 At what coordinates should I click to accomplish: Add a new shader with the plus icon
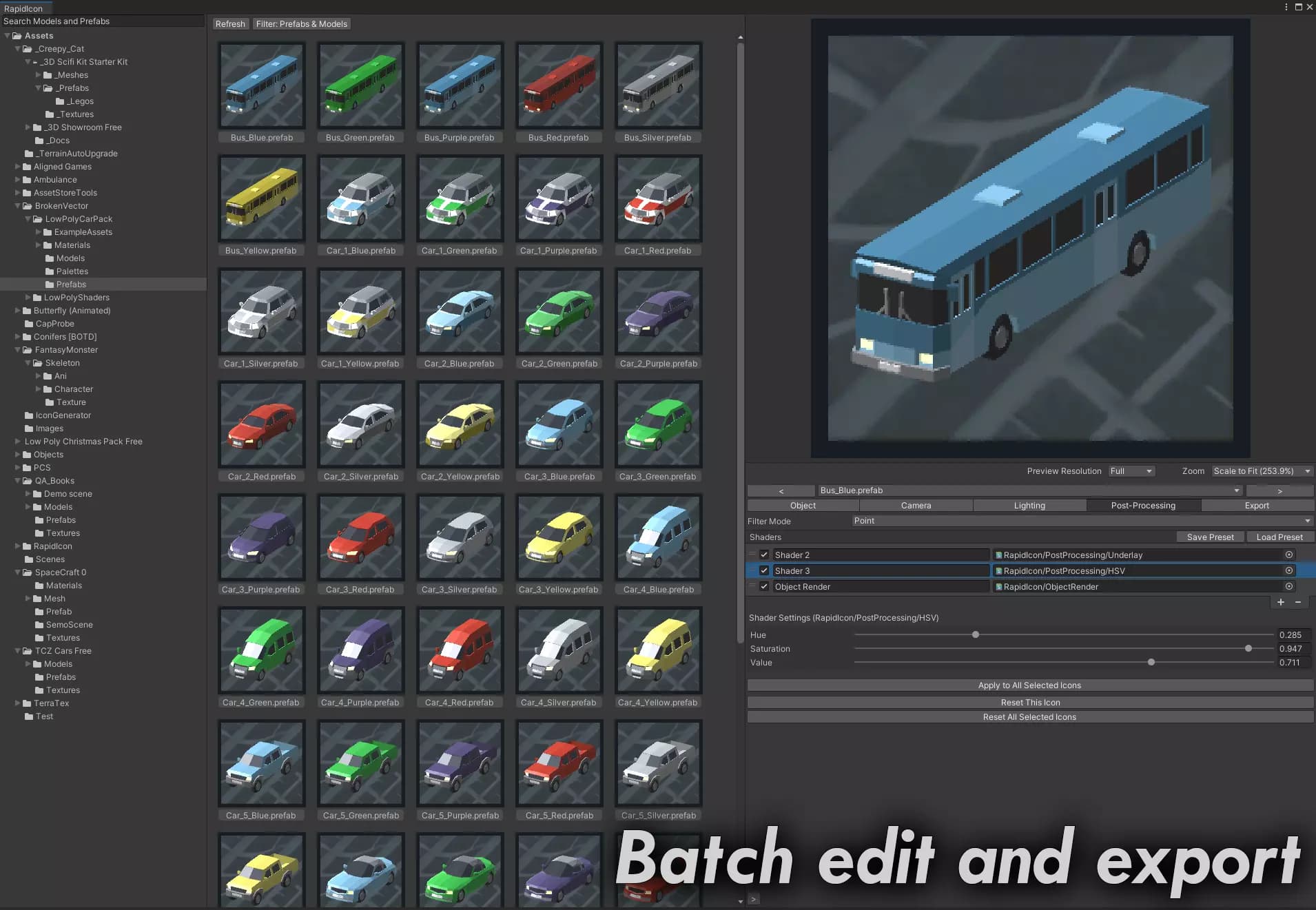(1281, 602)
